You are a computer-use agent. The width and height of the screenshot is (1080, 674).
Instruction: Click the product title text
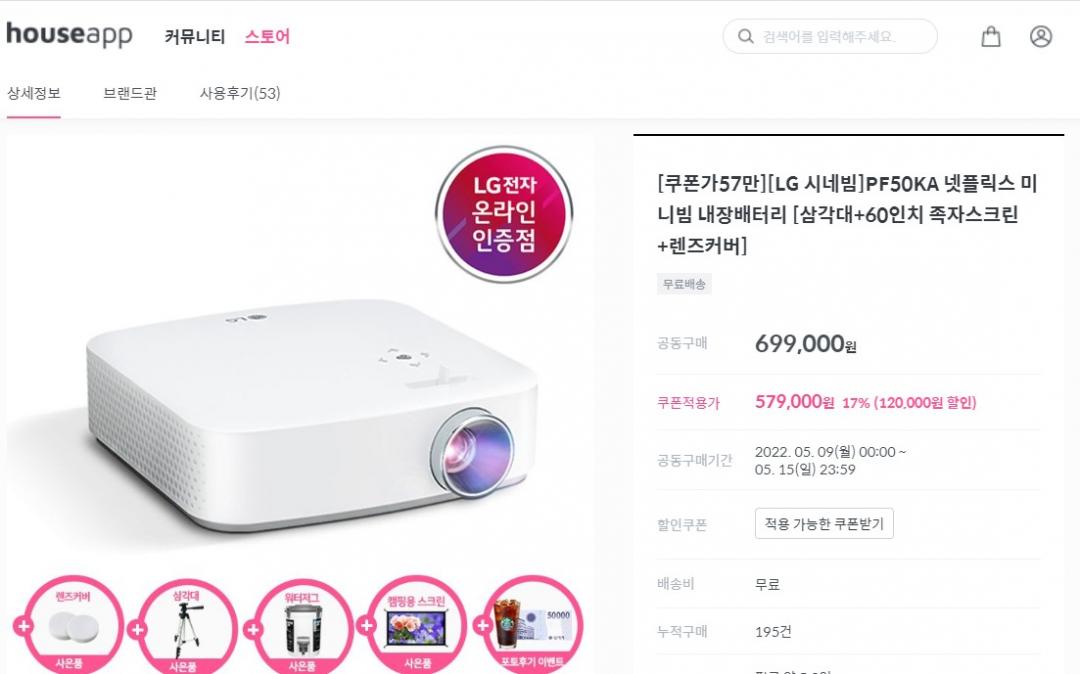847,214
